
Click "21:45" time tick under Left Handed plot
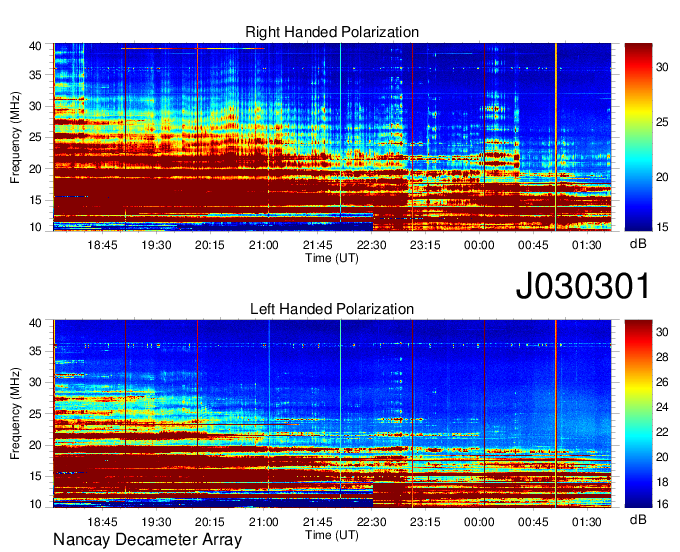click(317, 522)
